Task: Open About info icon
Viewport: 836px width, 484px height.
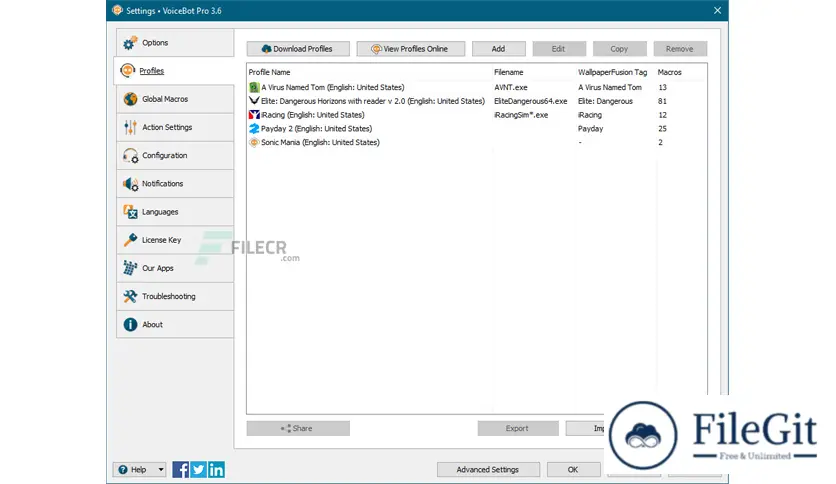Action: (130, 325)
